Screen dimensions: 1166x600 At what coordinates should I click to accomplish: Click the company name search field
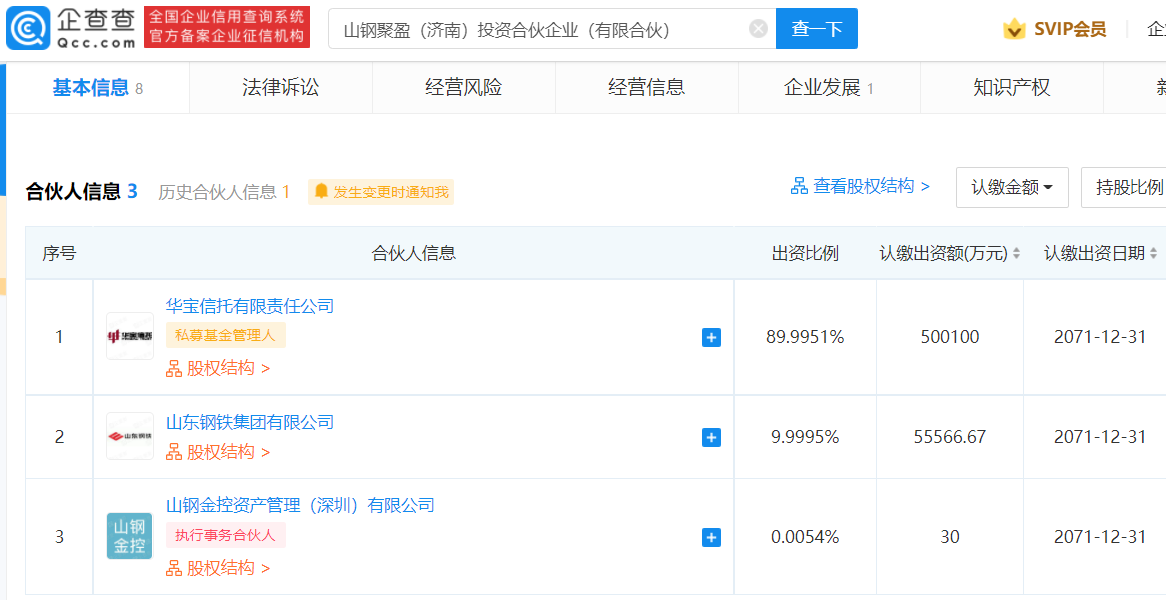click(x=539, y=29)
